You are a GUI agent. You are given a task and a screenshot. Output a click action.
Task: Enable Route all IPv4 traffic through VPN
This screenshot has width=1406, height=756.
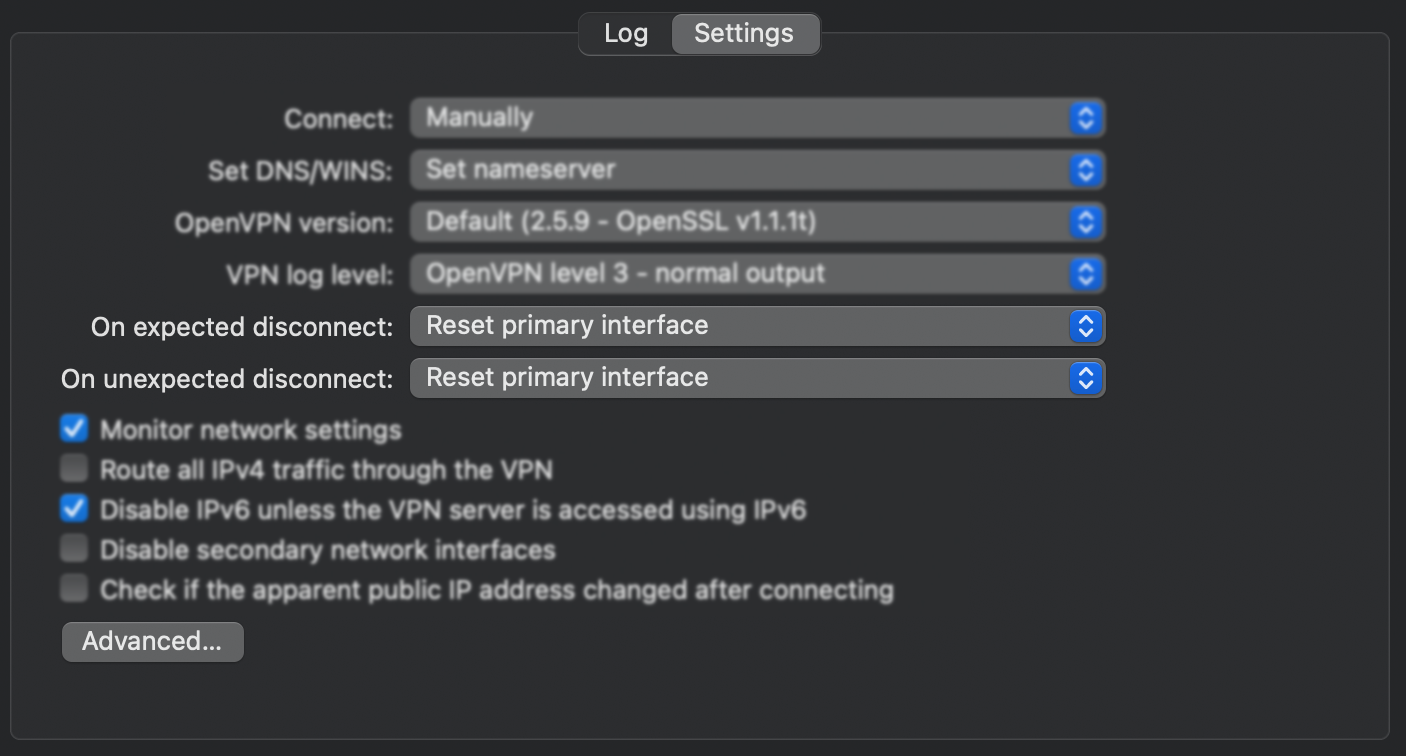pos(74,469)
